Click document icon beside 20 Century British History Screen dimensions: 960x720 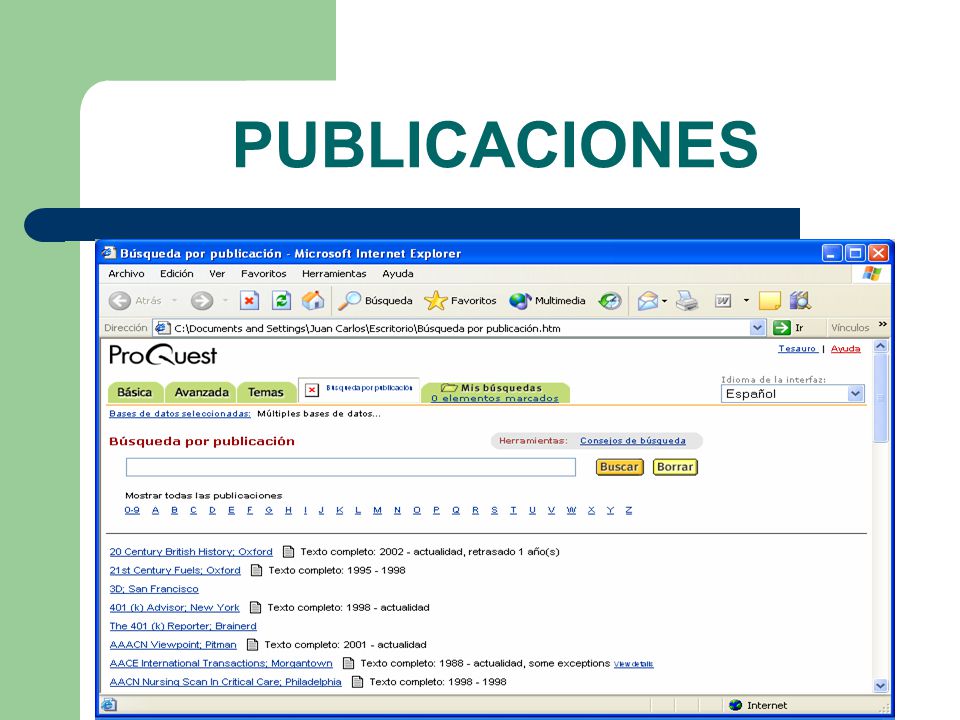(288, 552)
